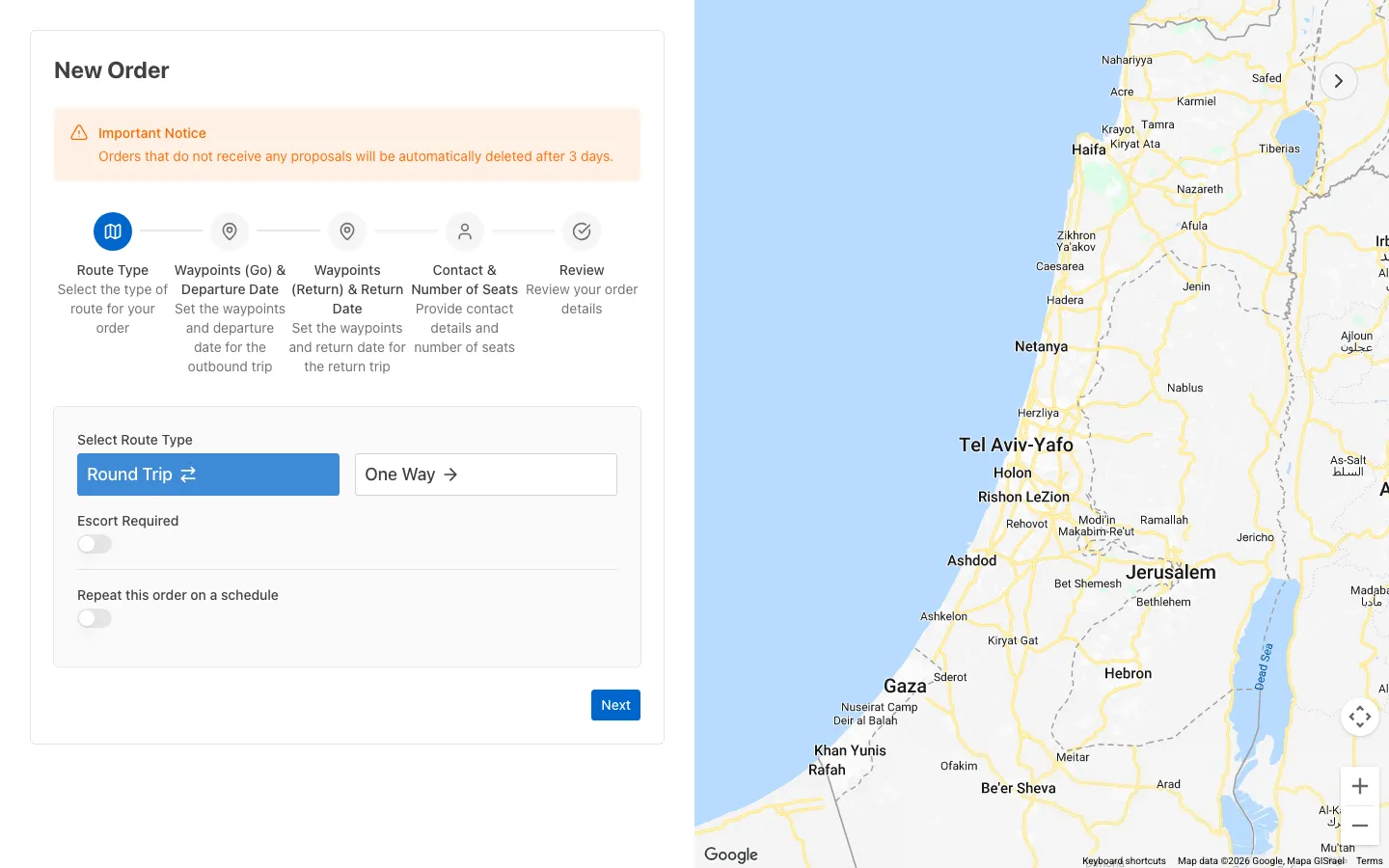
Task: Click the Review checkmark step icon
Action: (582, 231)
